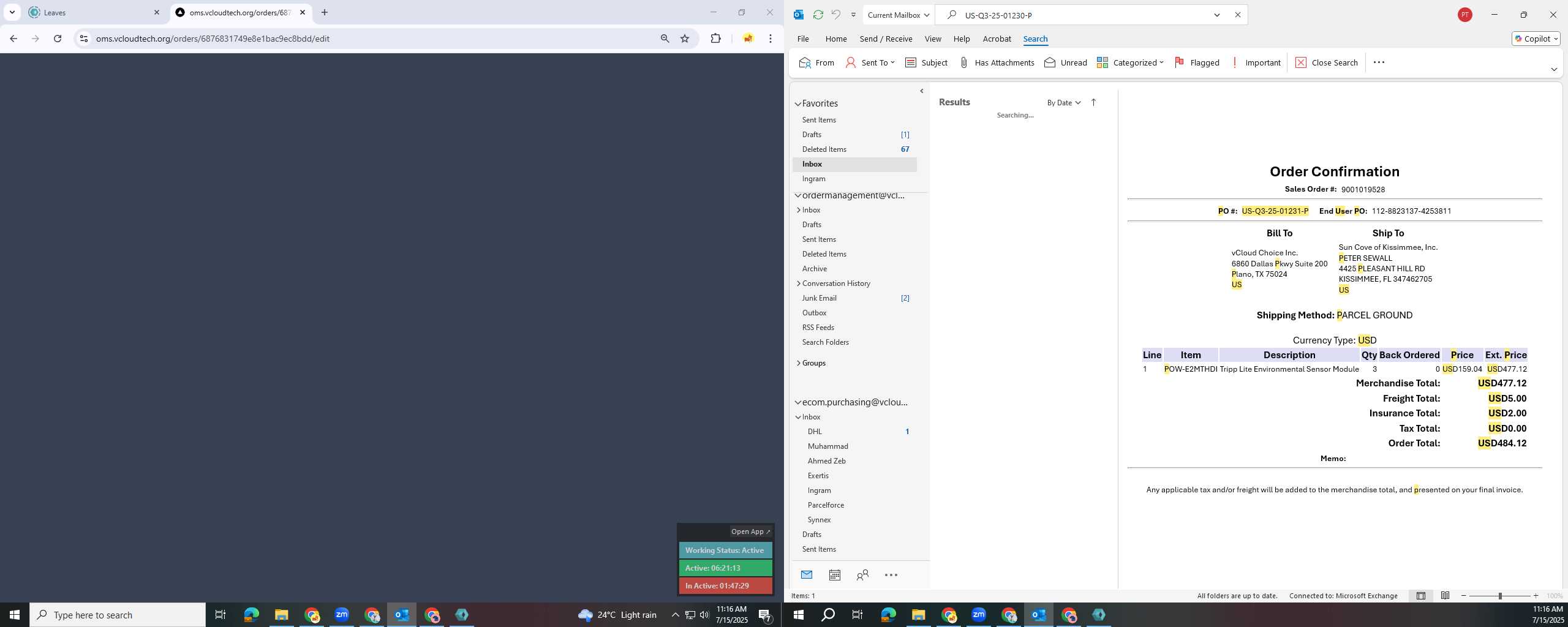Toggle the Has Attachments filter
This screenshot has width=1568, height=627.
(996, 62)
